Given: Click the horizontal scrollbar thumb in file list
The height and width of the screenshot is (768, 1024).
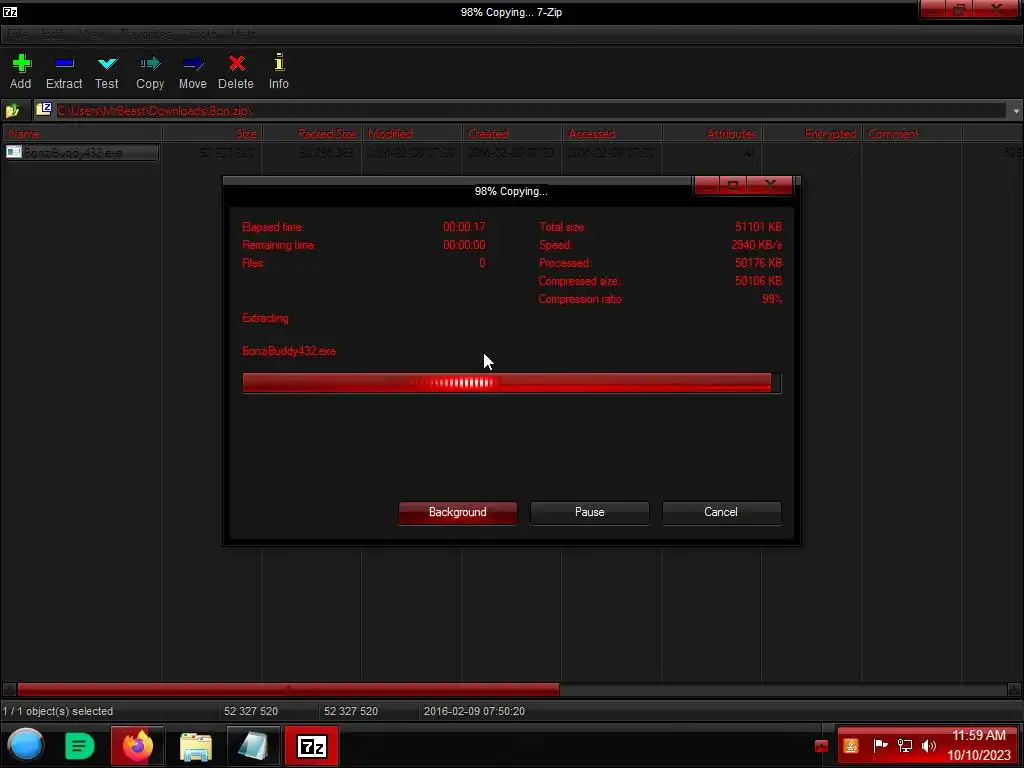Looking at the screenshot, I should [288, 689].
